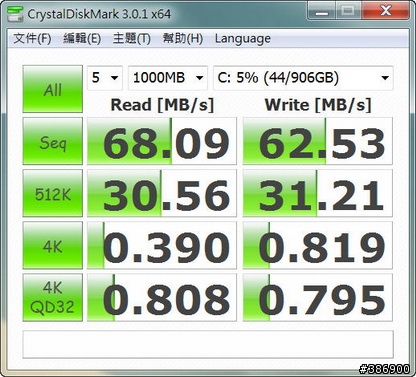Select the 4K QD32 read value 0.808

coord(162,297)
